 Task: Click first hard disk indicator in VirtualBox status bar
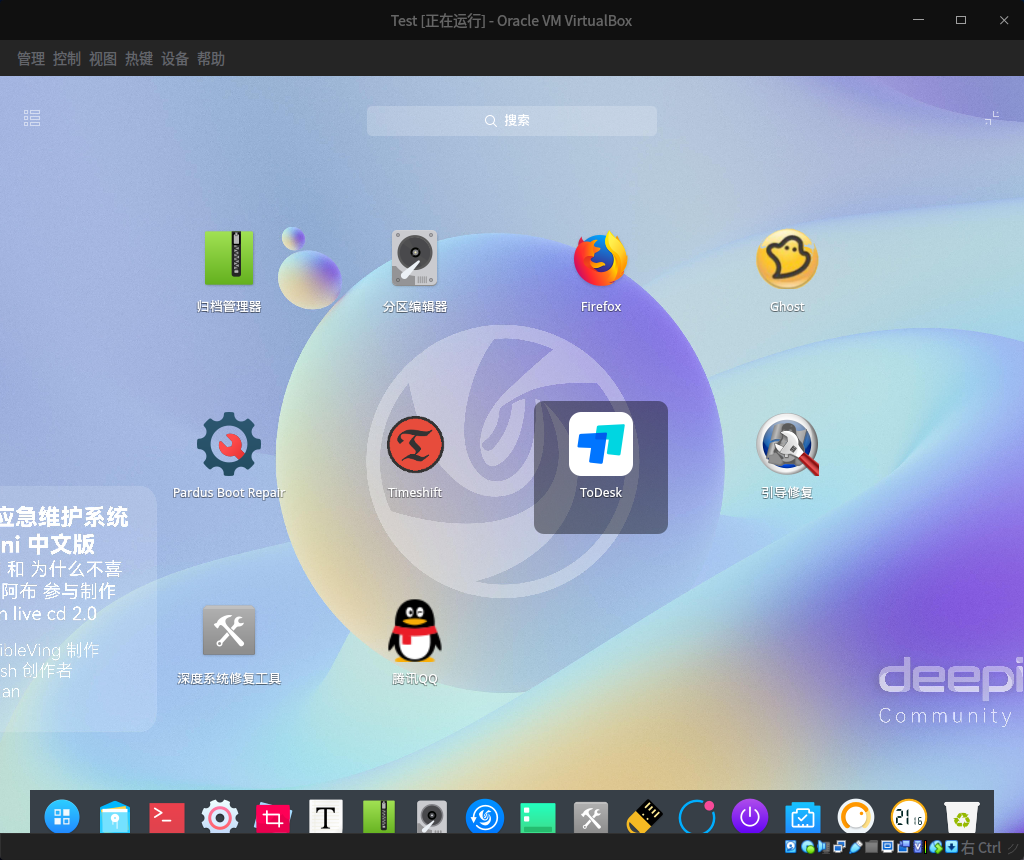click(791, 847)
